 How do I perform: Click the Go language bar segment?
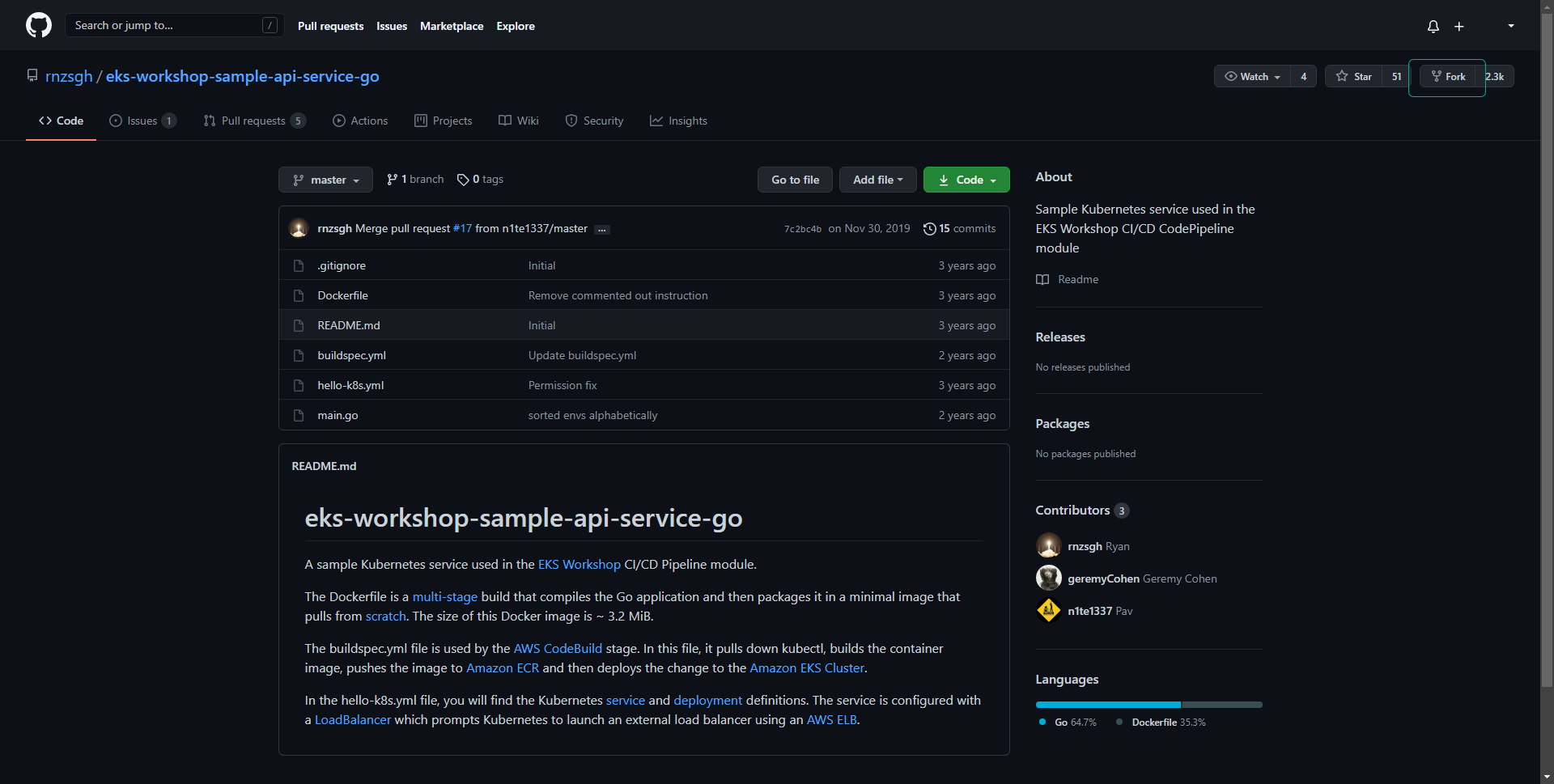tap(1108, 705)
